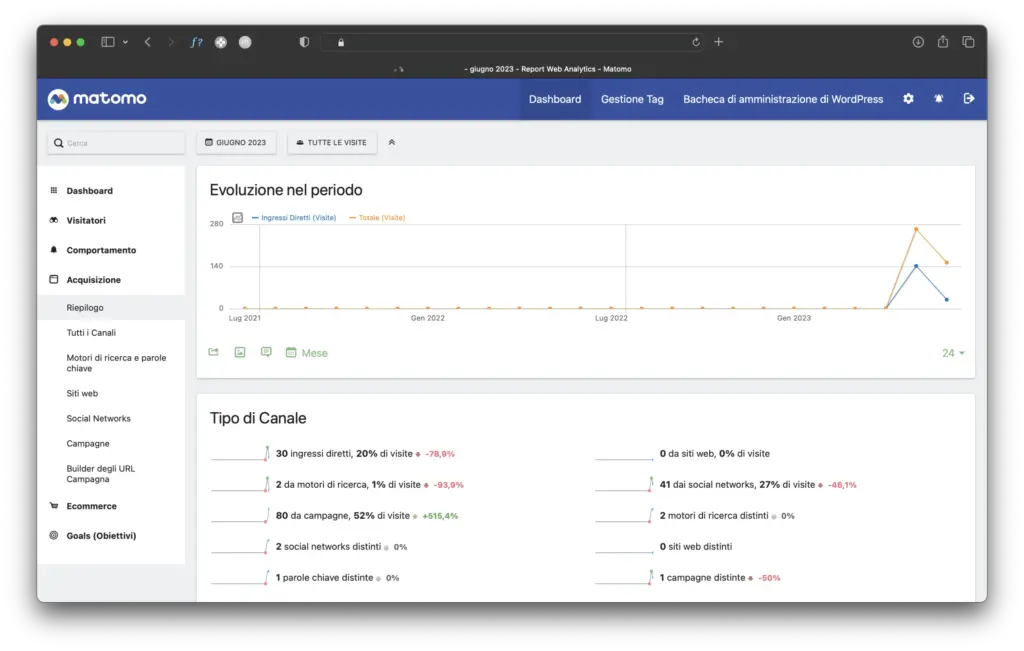Collapse the top controls with double chevron
The image size is (1024, 651).
[392, 143]
